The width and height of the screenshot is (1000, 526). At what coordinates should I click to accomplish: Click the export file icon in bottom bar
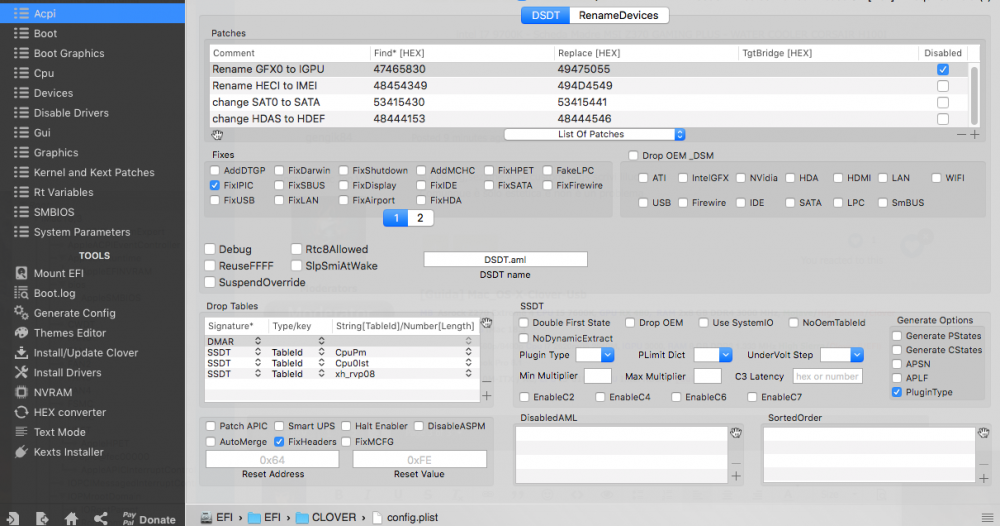coord(42,518)
